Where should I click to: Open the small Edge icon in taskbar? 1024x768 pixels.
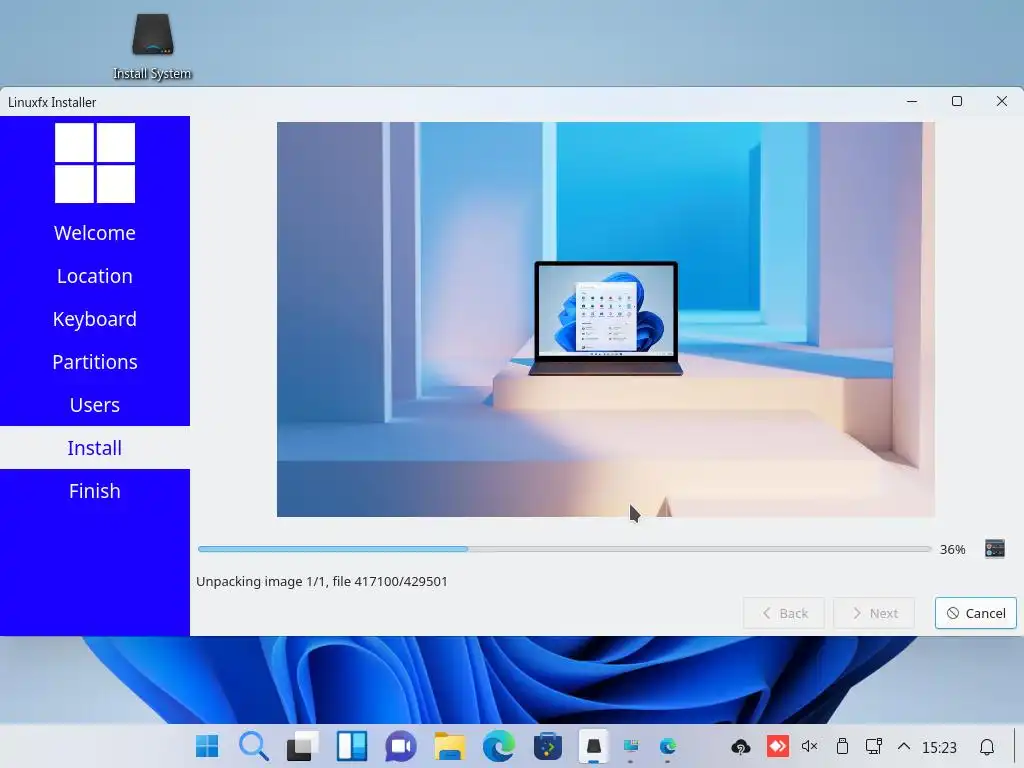[667, 746]
